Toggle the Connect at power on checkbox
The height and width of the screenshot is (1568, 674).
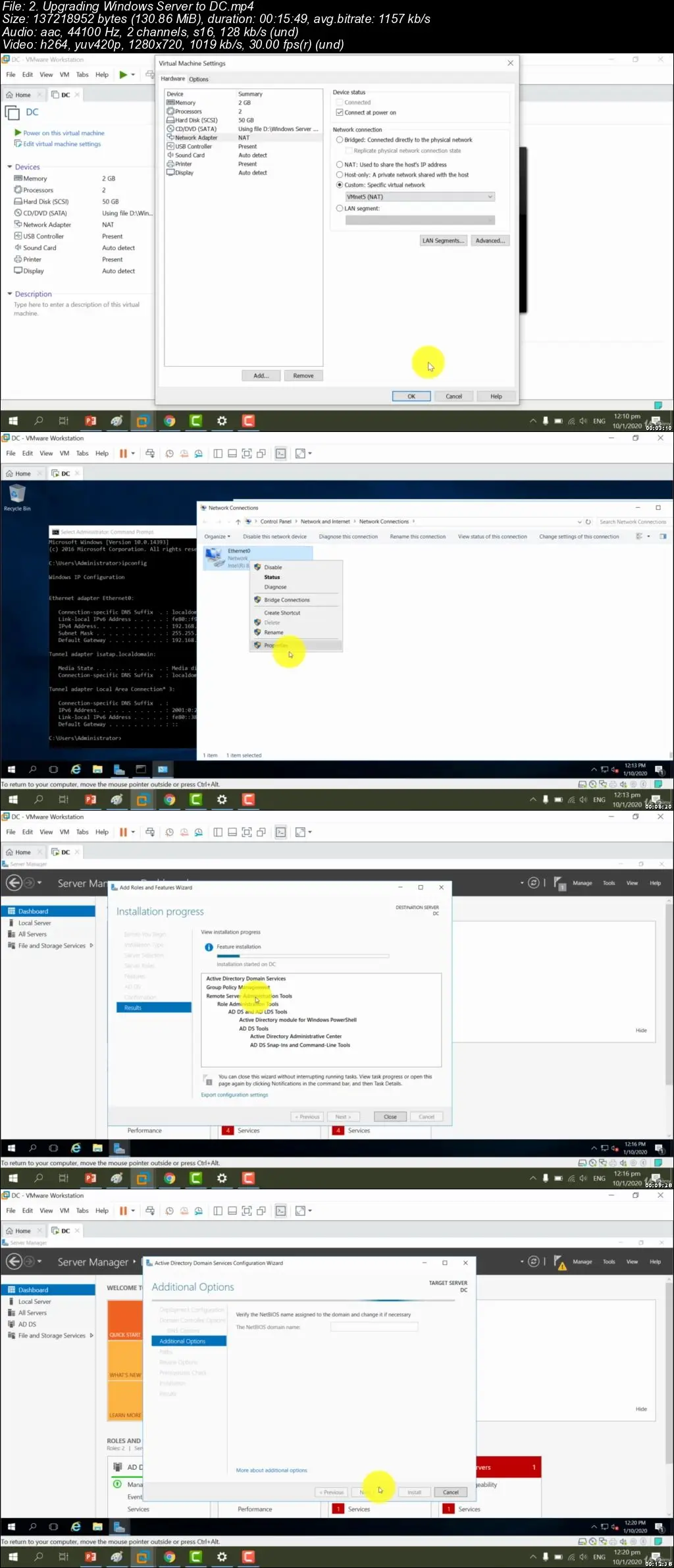(340, 113)
